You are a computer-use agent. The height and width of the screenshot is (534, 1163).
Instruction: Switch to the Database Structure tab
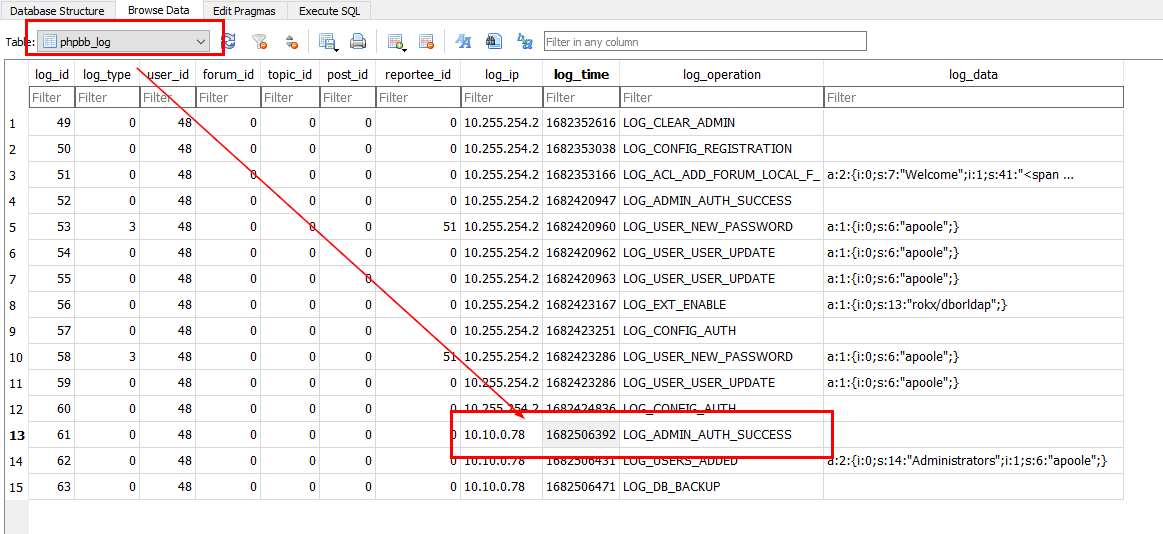57,11
